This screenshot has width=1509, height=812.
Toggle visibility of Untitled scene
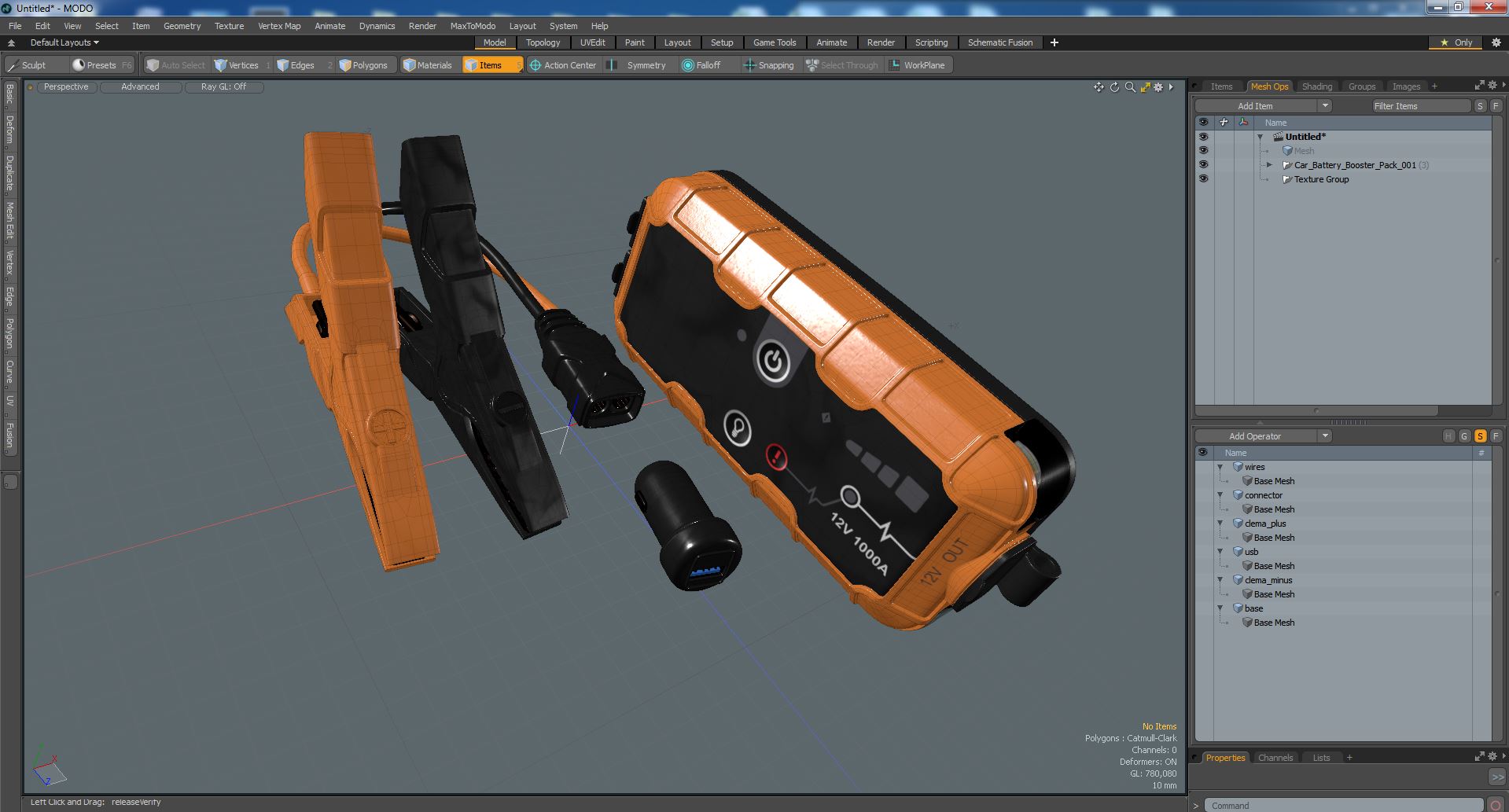(x=1203, y=137)
